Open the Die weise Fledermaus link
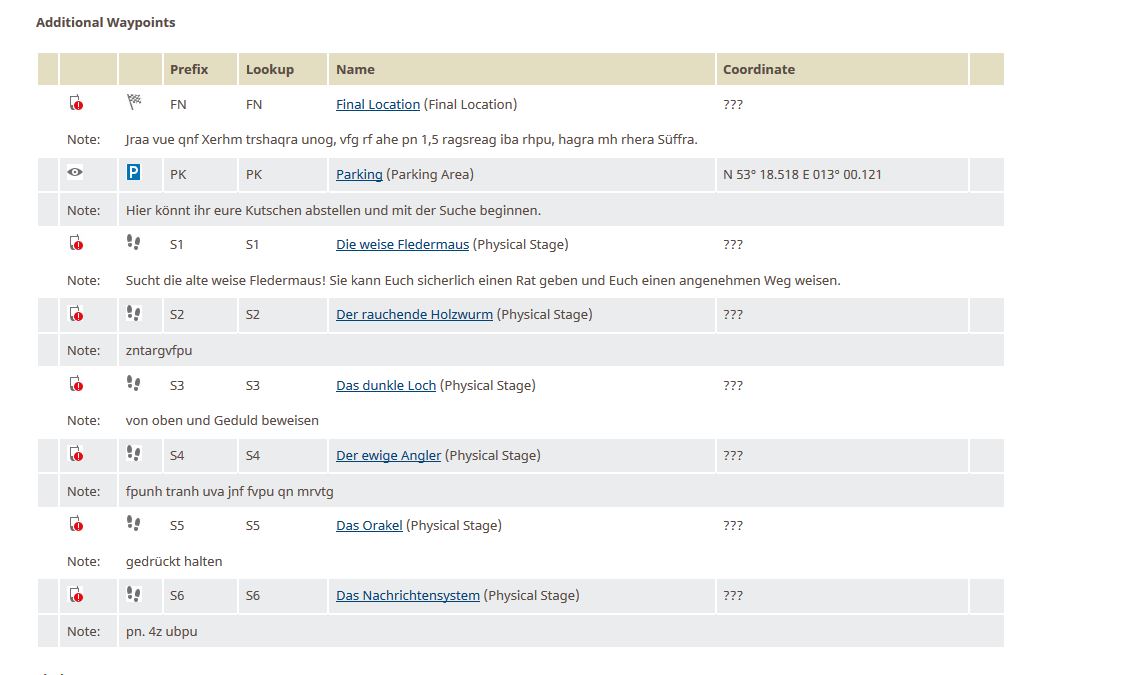The image size is (1128, 675). click(402, 244)
